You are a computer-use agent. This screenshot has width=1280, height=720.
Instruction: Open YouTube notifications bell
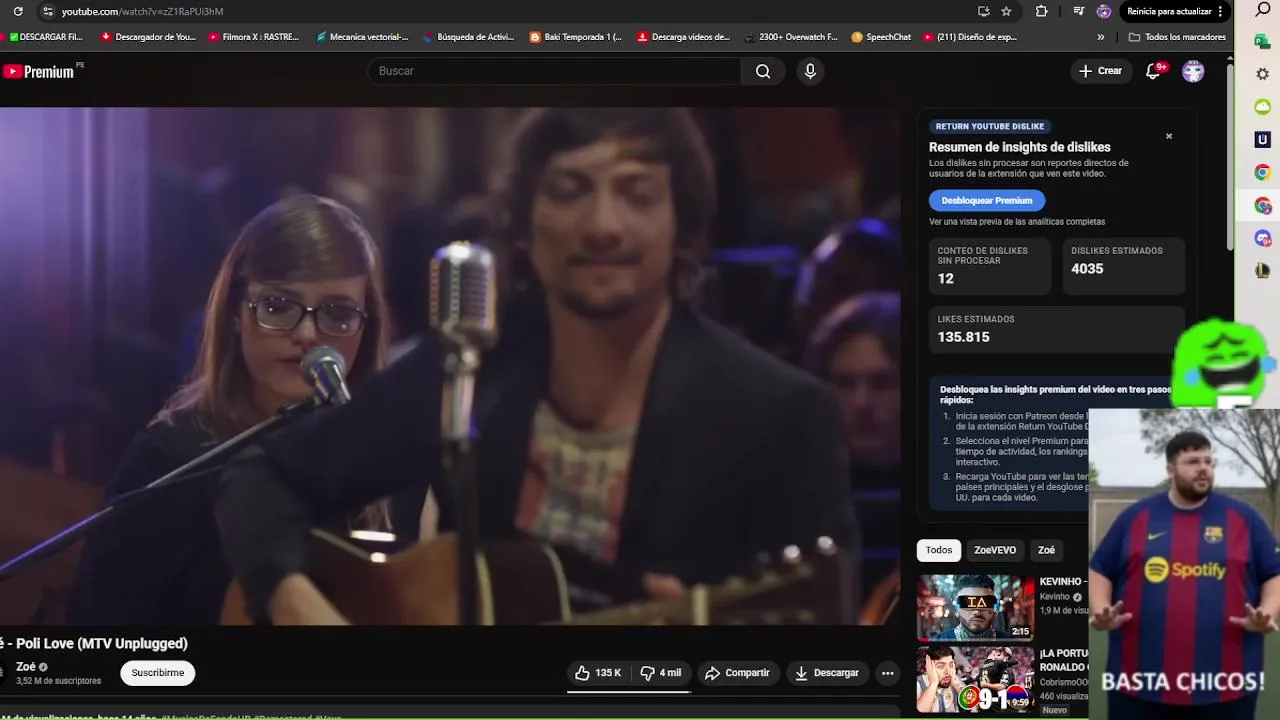pos(1153,71)
